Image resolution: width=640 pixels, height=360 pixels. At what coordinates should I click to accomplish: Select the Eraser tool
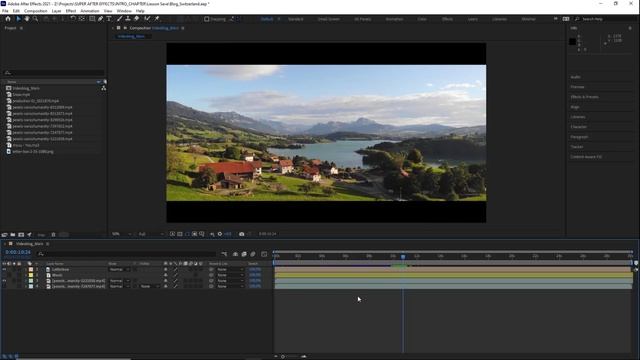[x=137, y=19]
